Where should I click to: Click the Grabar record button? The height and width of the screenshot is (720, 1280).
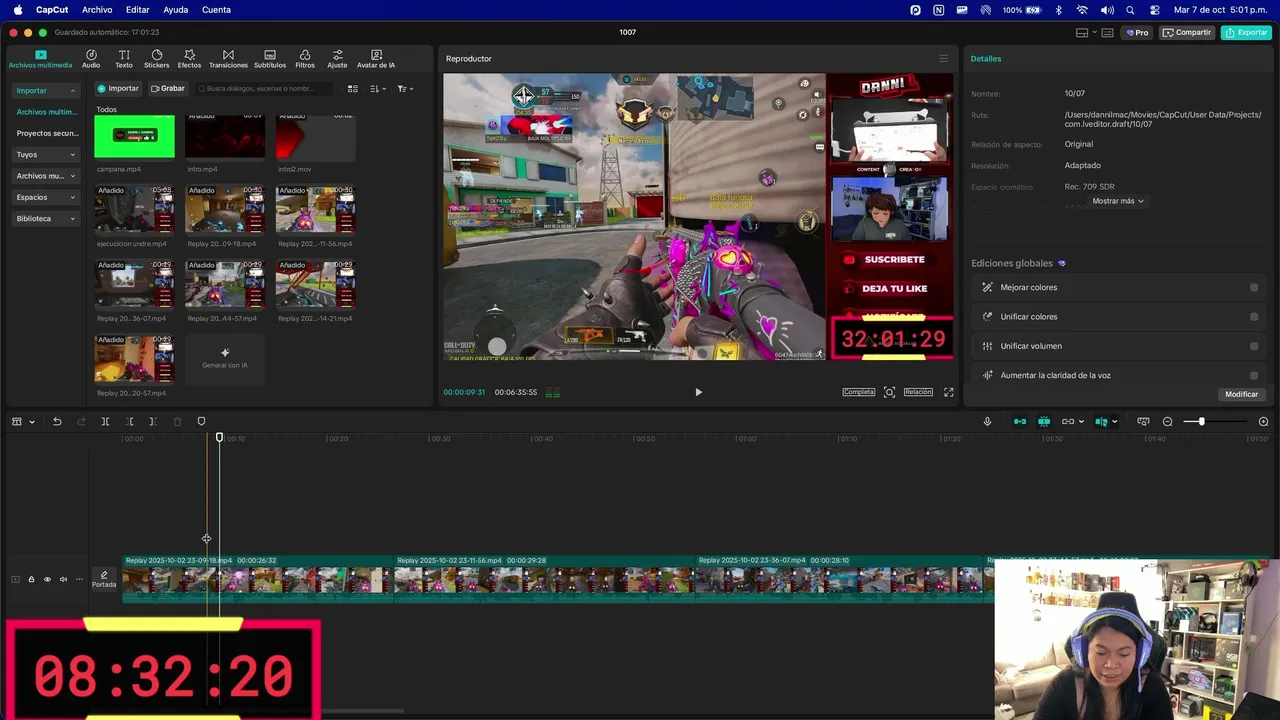[168, 88]
